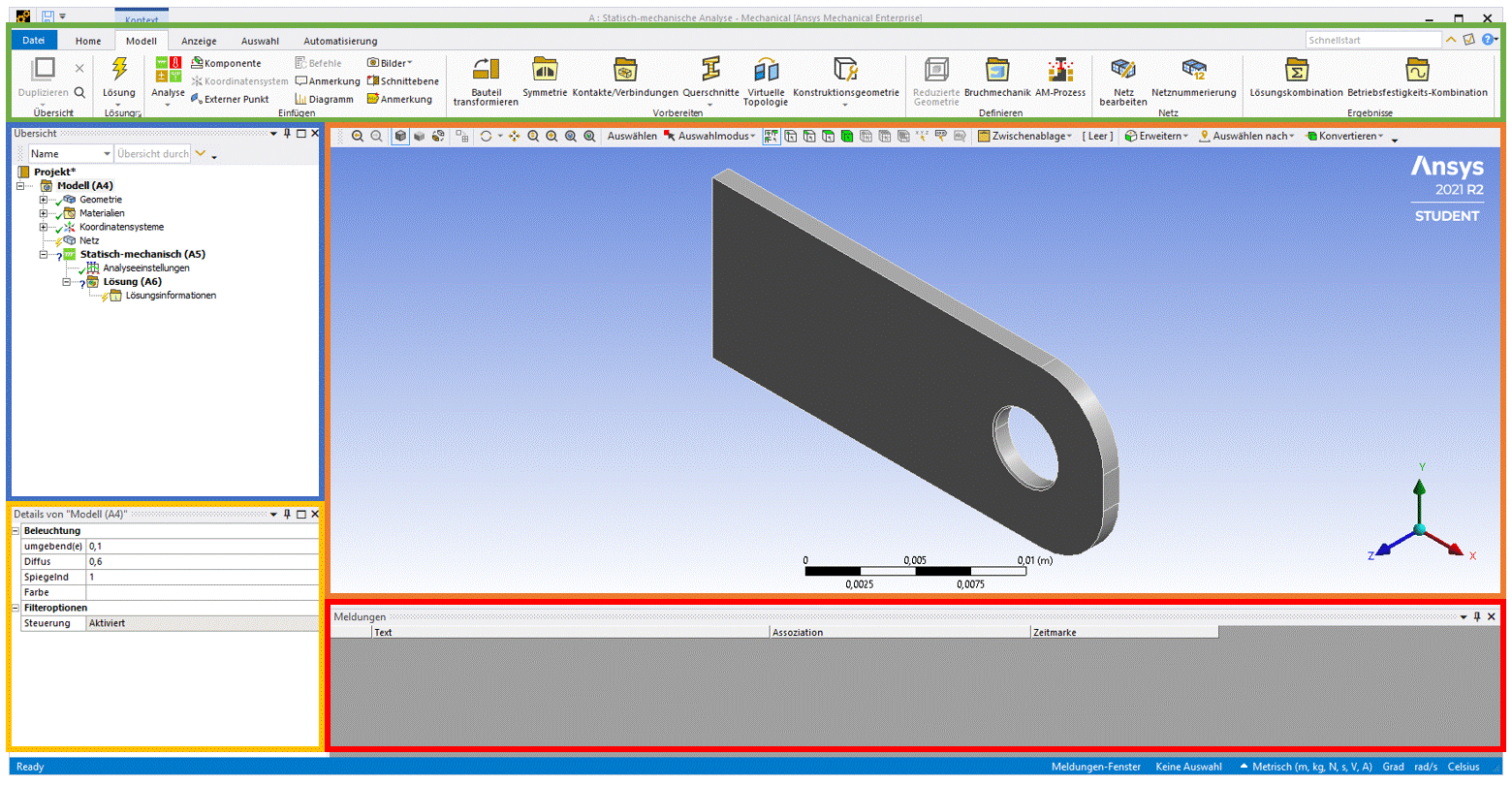Open the Name filter dropdown in Übersicht
This screenshot has height=786, width=1512.
click(x=107, y=154)
